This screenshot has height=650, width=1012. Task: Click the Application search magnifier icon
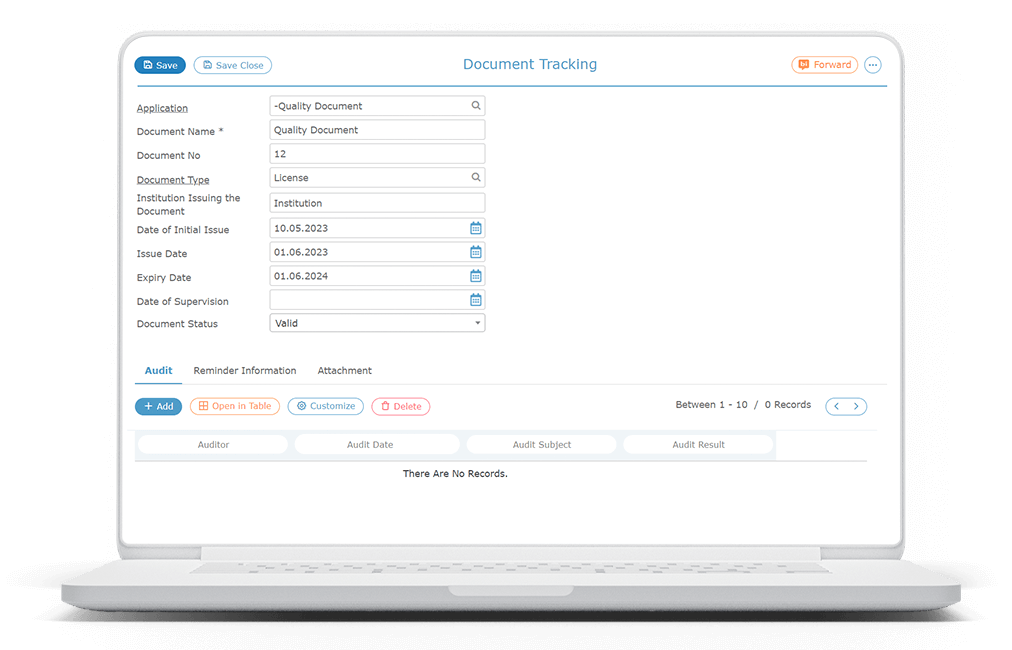(476, 105)
